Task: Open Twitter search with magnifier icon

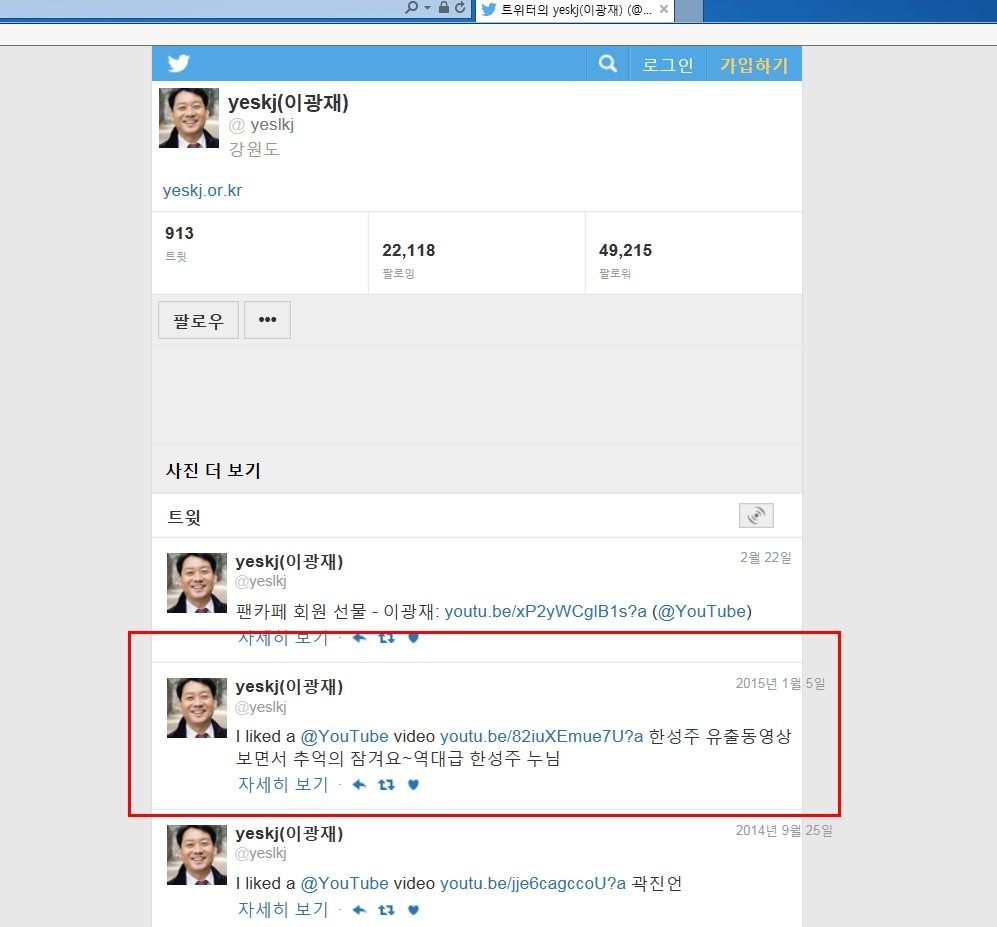Action: click(x=607, y=64)
